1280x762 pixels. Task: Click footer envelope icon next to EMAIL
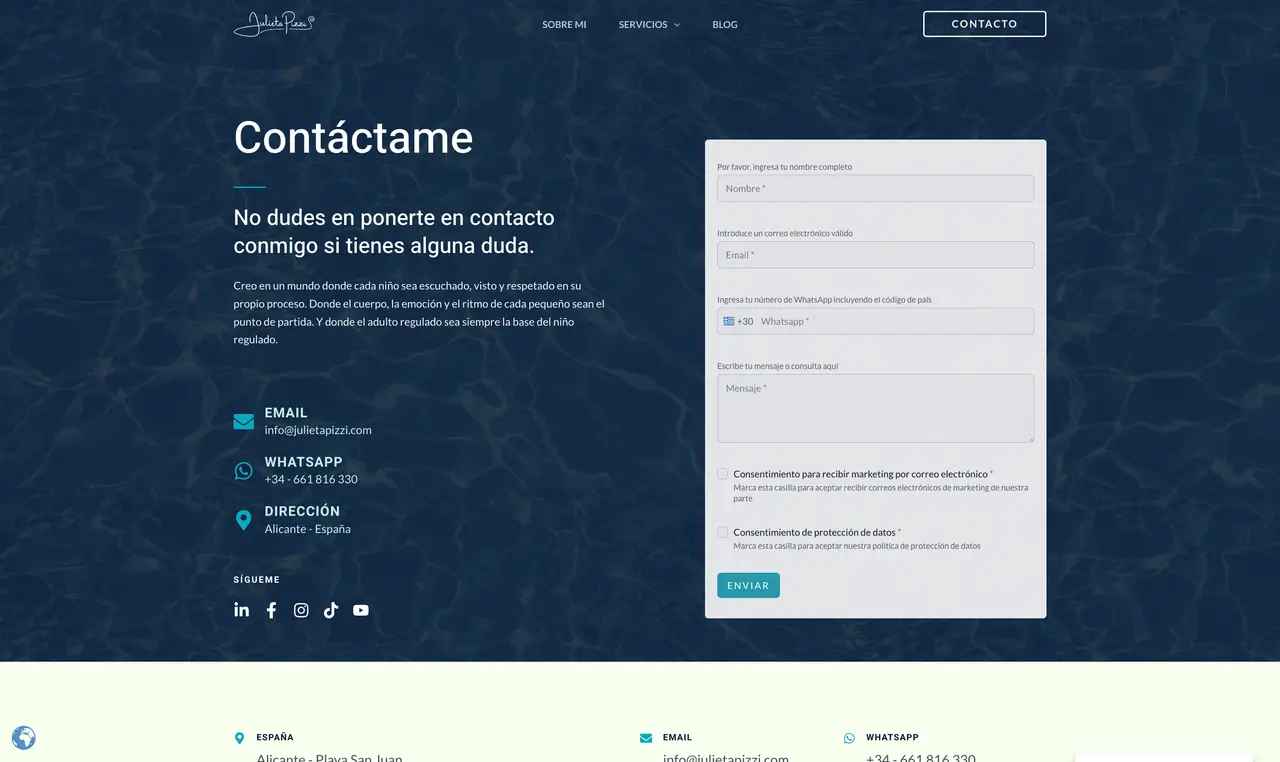(x=646, y=738)
